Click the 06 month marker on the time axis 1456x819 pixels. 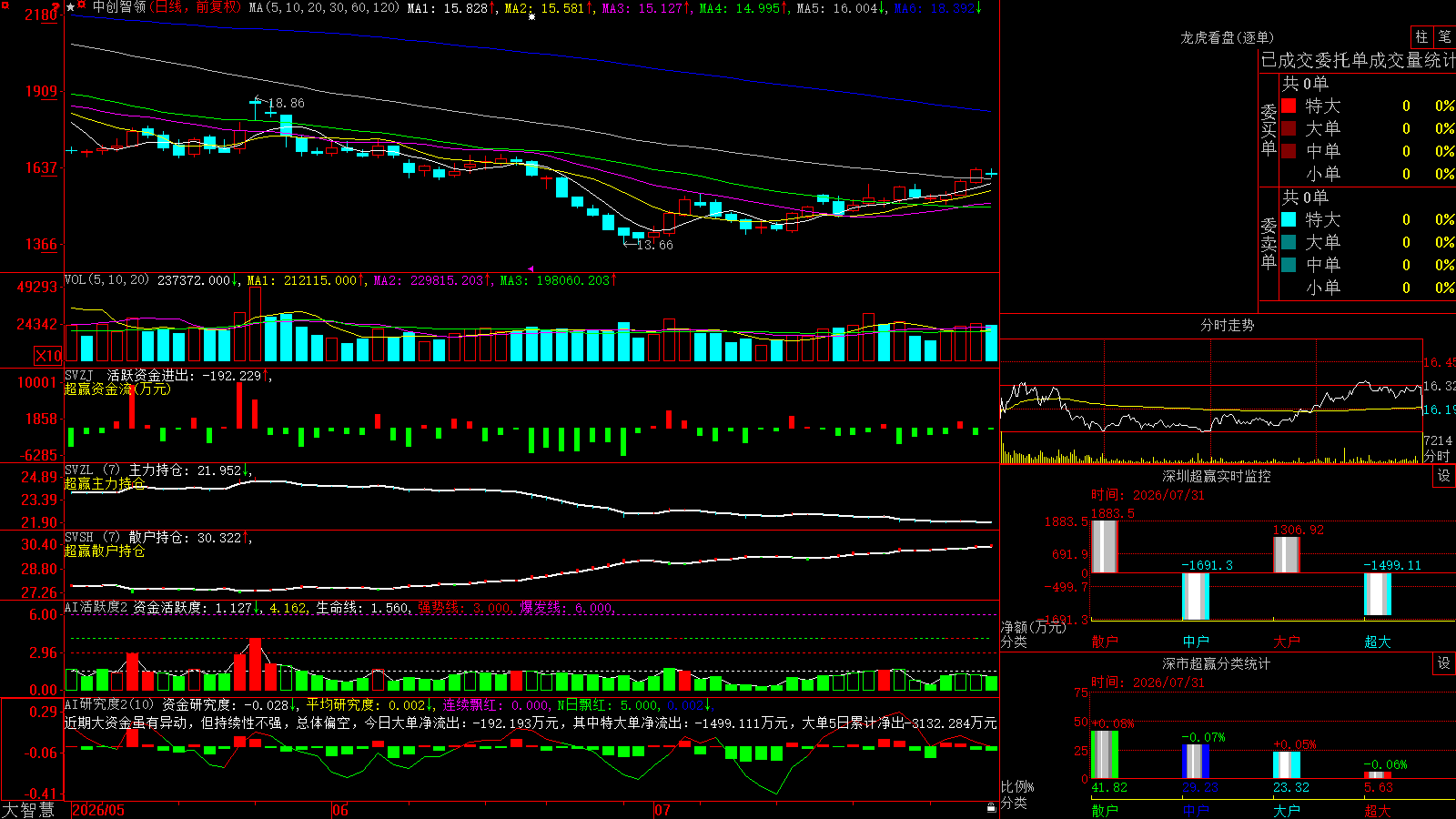pyautogui.click(x=340, y=810)
